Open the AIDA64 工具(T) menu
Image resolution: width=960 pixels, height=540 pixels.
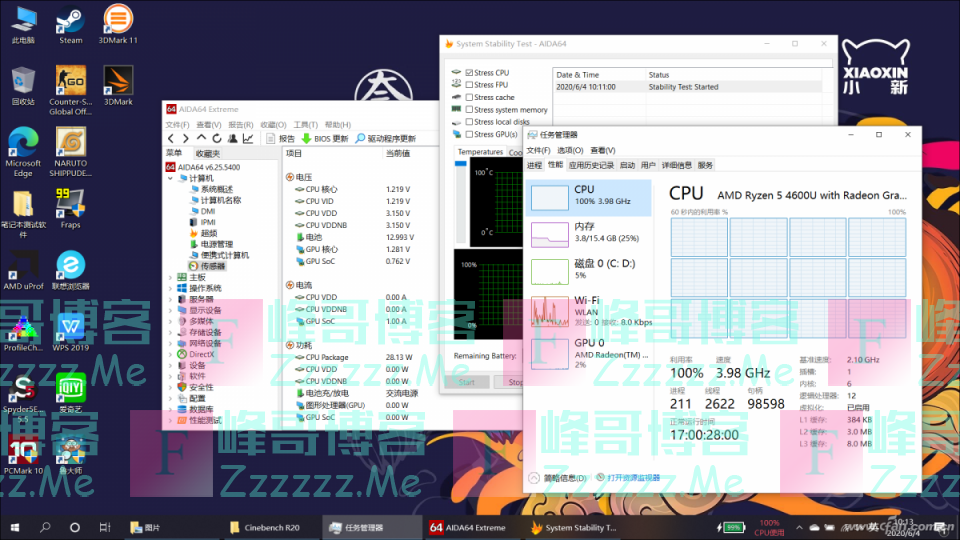click(x=306, y=124)
